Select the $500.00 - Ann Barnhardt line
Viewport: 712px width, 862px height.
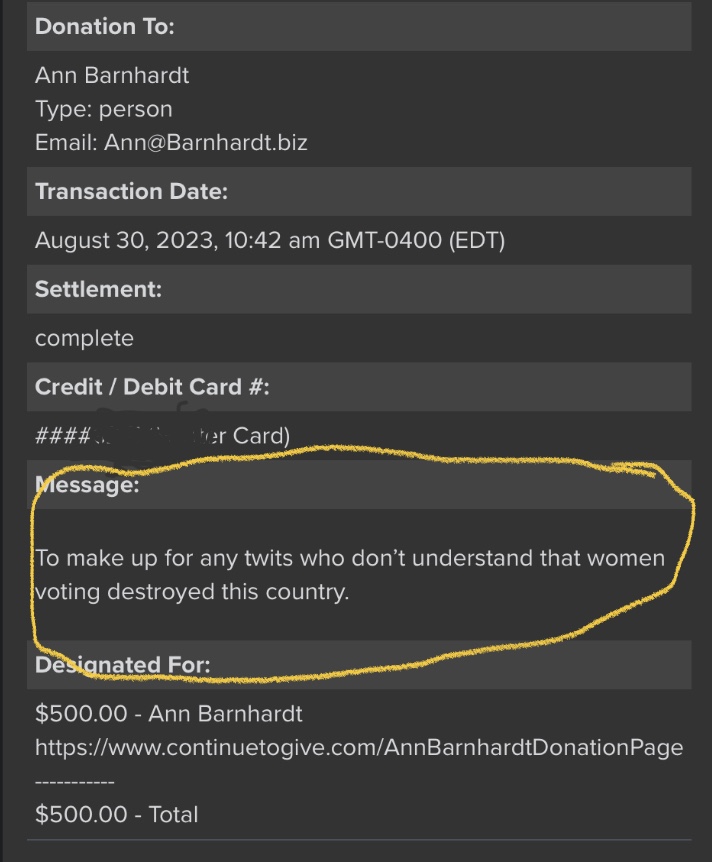coord(169,714)
